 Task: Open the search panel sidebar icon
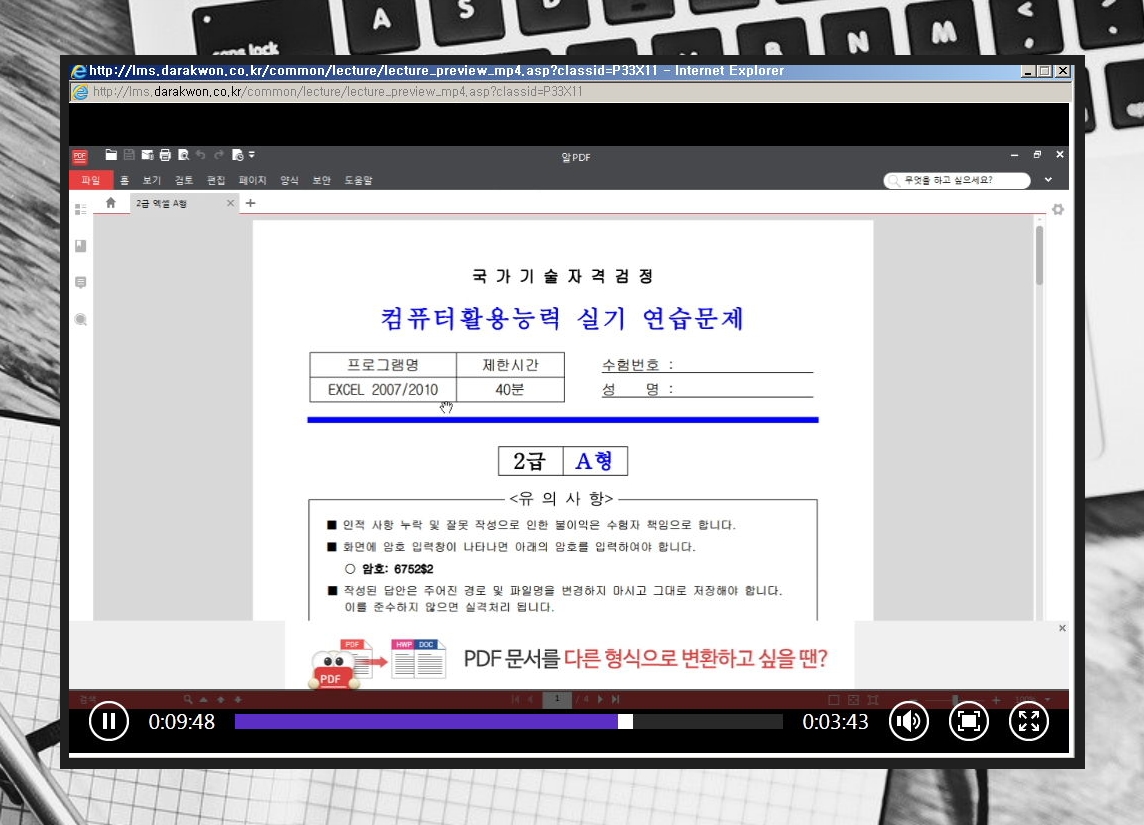[81, 319]
